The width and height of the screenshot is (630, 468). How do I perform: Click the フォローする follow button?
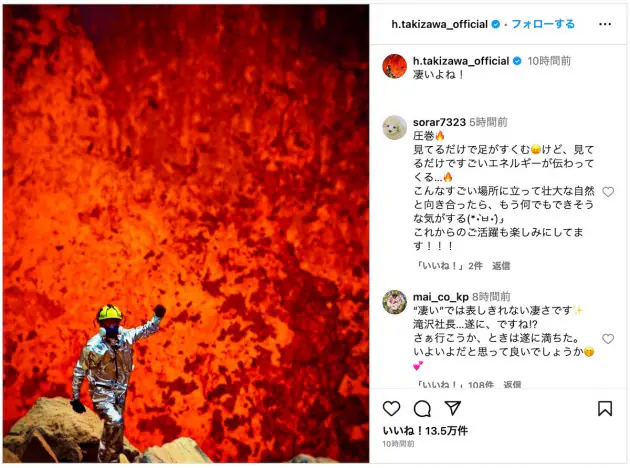click(x=543, y=24)
